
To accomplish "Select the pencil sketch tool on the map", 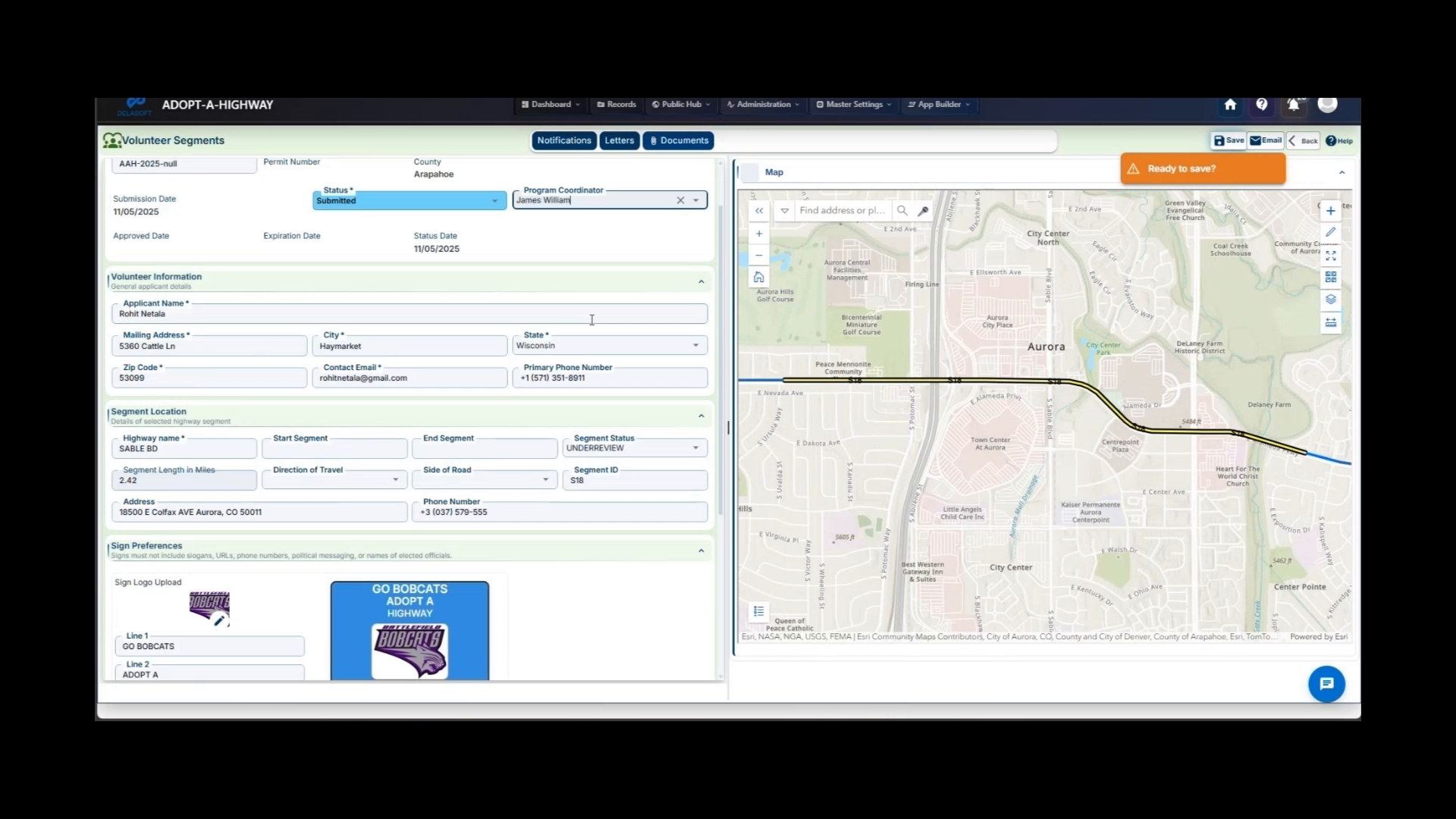I will tap(1331, 232).
